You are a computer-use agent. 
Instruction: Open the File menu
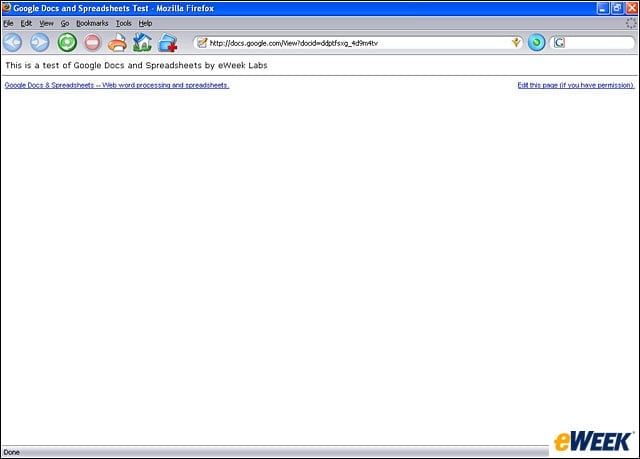point(8,23)
